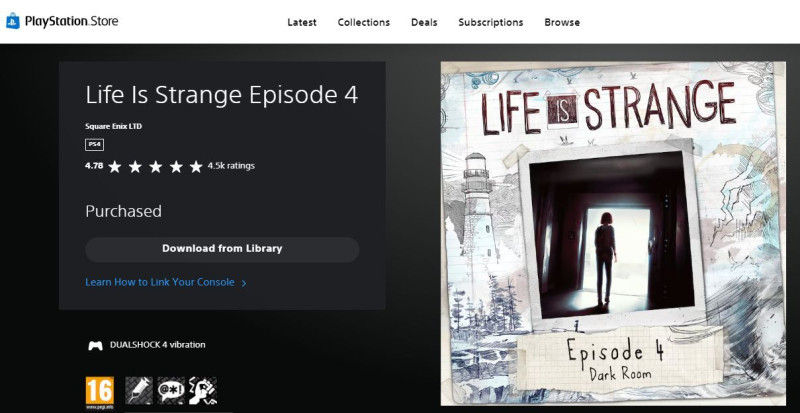
Task: Click chevron beside Learn How to Link
Action: coord(244,283)
